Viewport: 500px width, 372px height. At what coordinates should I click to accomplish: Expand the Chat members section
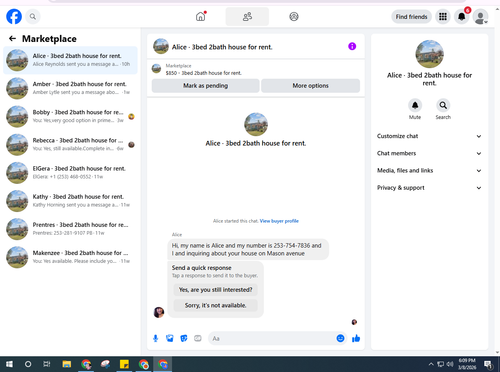[429, 153]
